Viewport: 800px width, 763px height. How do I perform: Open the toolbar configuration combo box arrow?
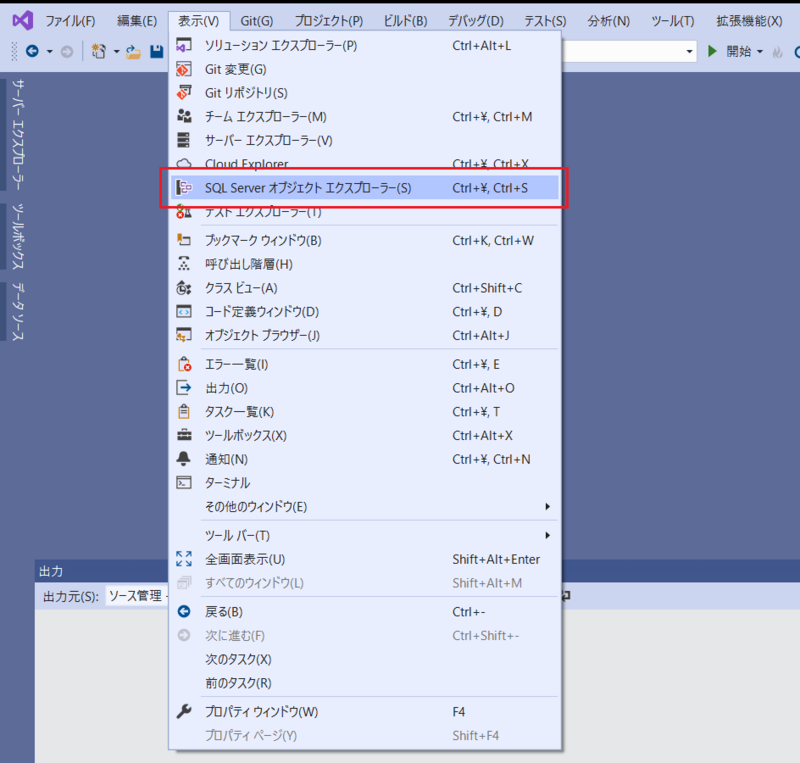(x=689, y=52)
